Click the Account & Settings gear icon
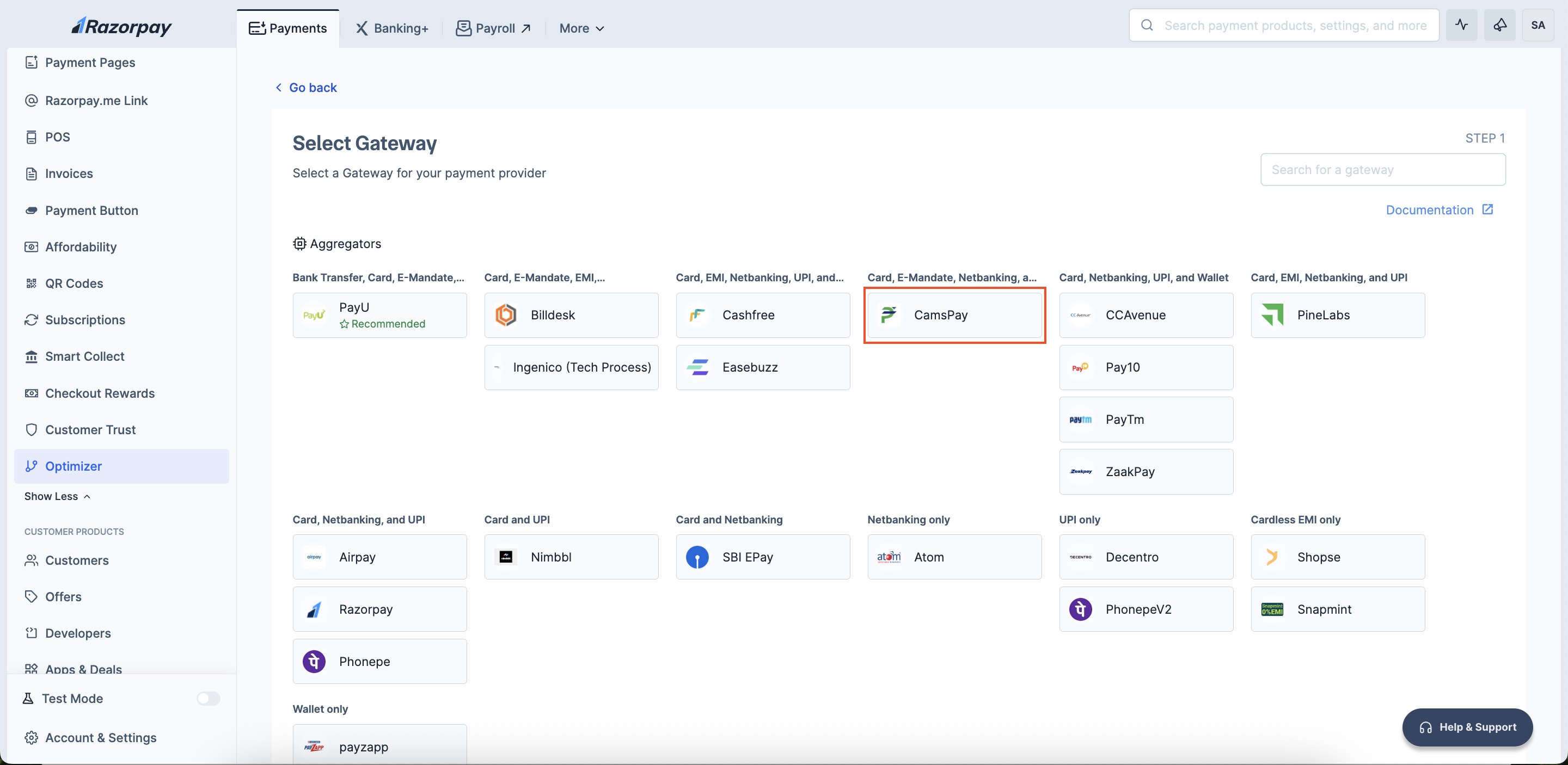The height and width of the screenshot is (765, 1568). coord(31,738)
